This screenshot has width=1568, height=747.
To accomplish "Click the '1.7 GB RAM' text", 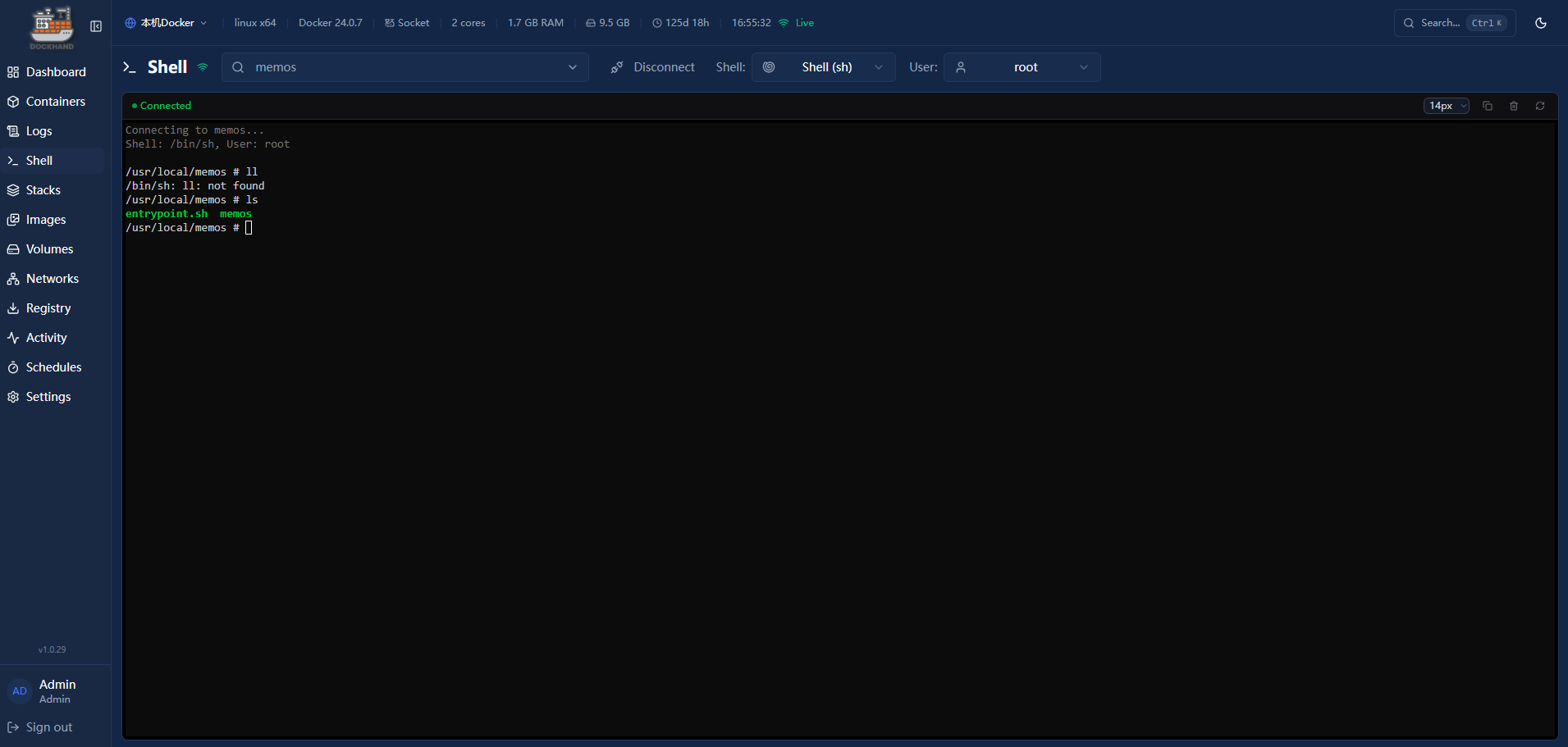I will click(x=536, y=23).
